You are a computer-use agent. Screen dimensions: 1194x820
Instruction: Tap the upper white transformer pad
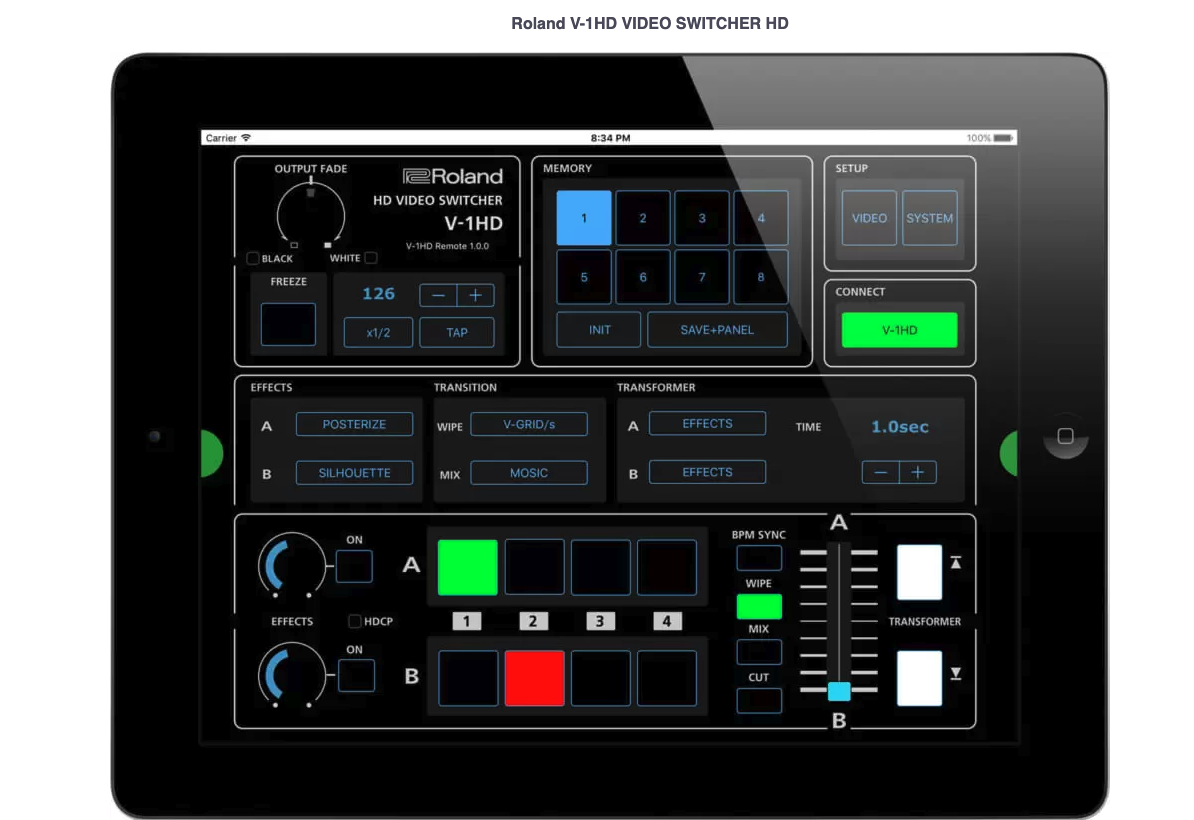(x=919, y=572)
